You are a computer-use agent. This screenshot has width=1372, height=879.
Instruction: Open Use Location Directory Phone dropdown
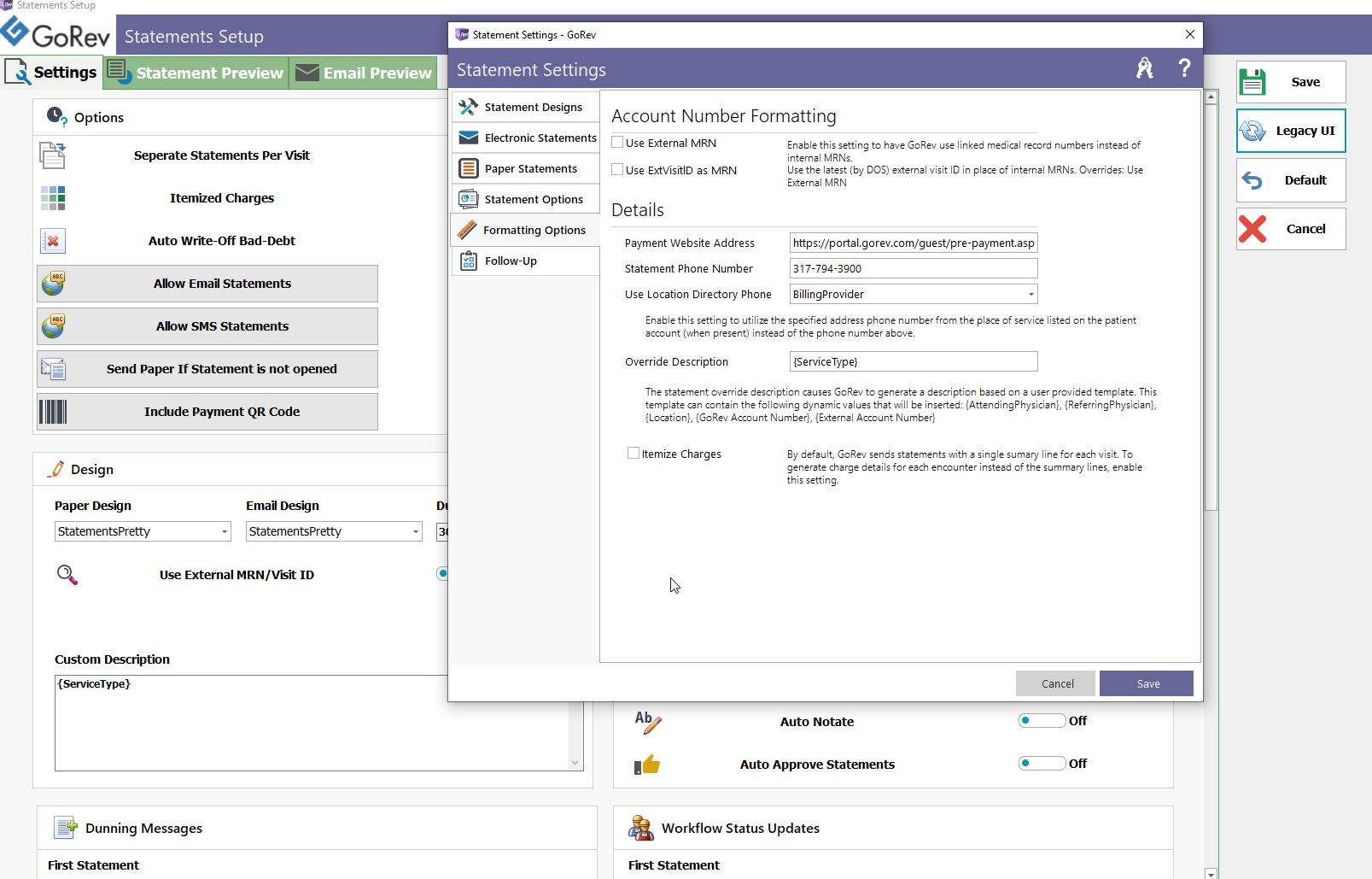1031,295
